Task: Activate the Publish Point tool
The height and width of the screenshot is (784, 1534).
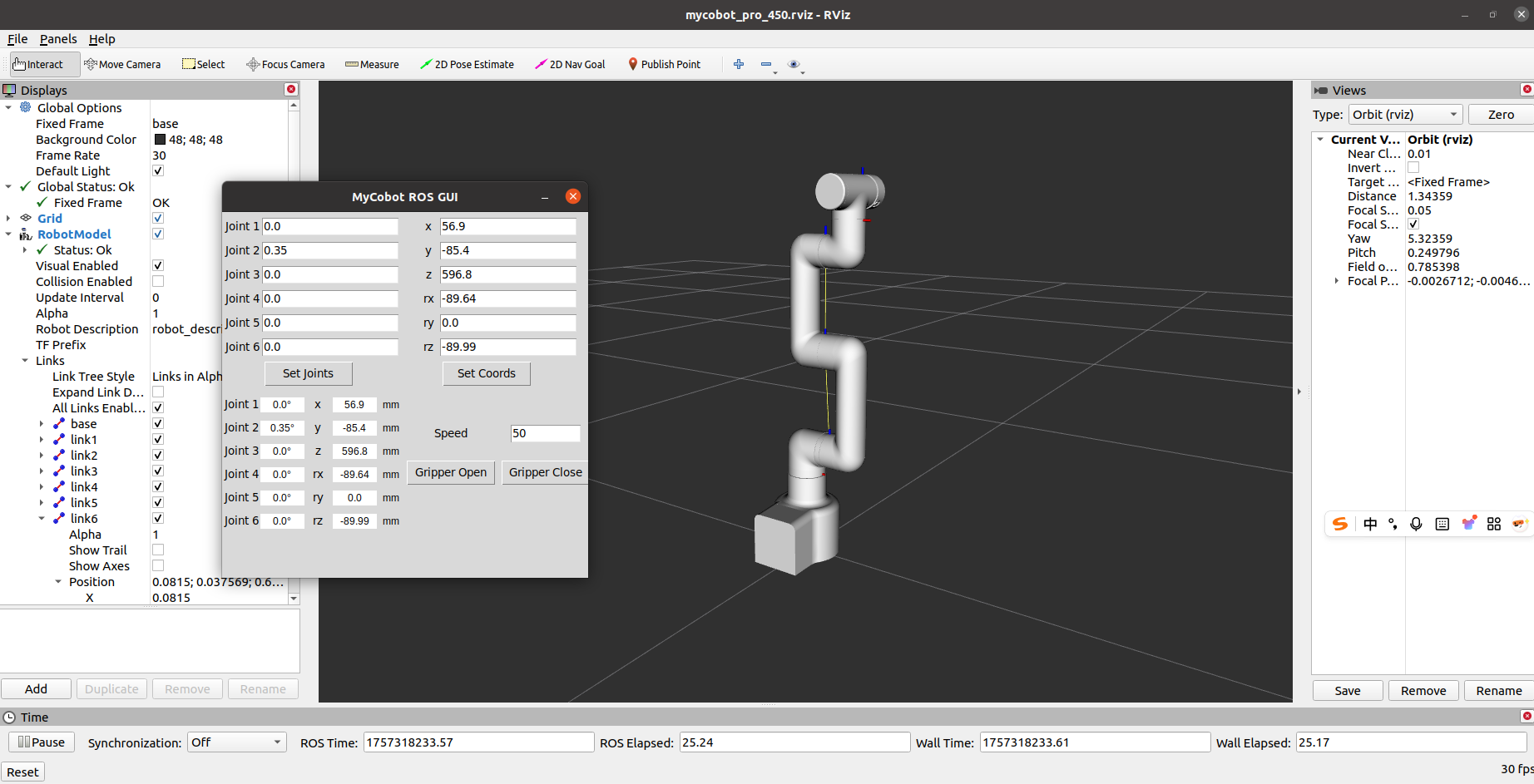Action: click(x=664, y=64)
